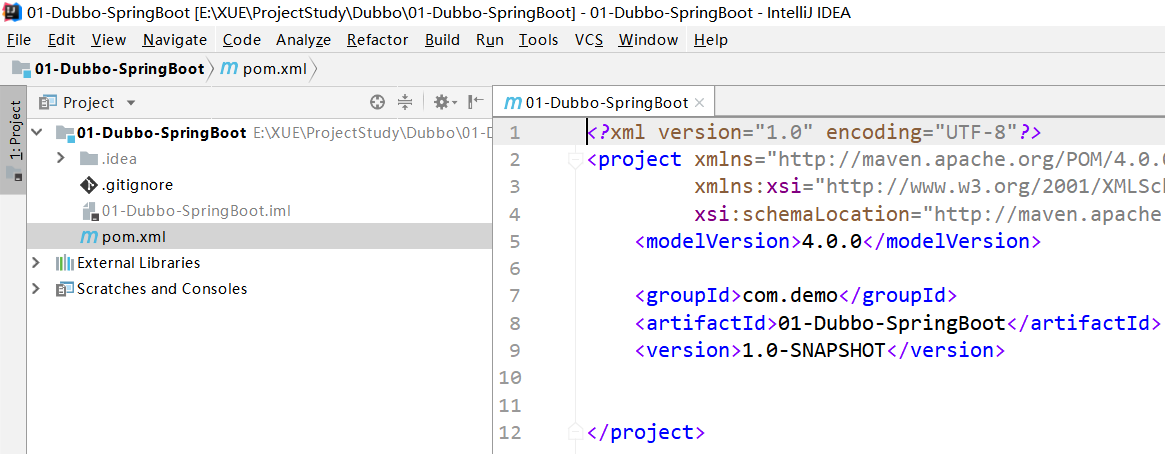The height and width of the screenshot is (454, 1165).
Task: Click the IntelliJ IDEA logo in title bar
Action: (13, 12)
